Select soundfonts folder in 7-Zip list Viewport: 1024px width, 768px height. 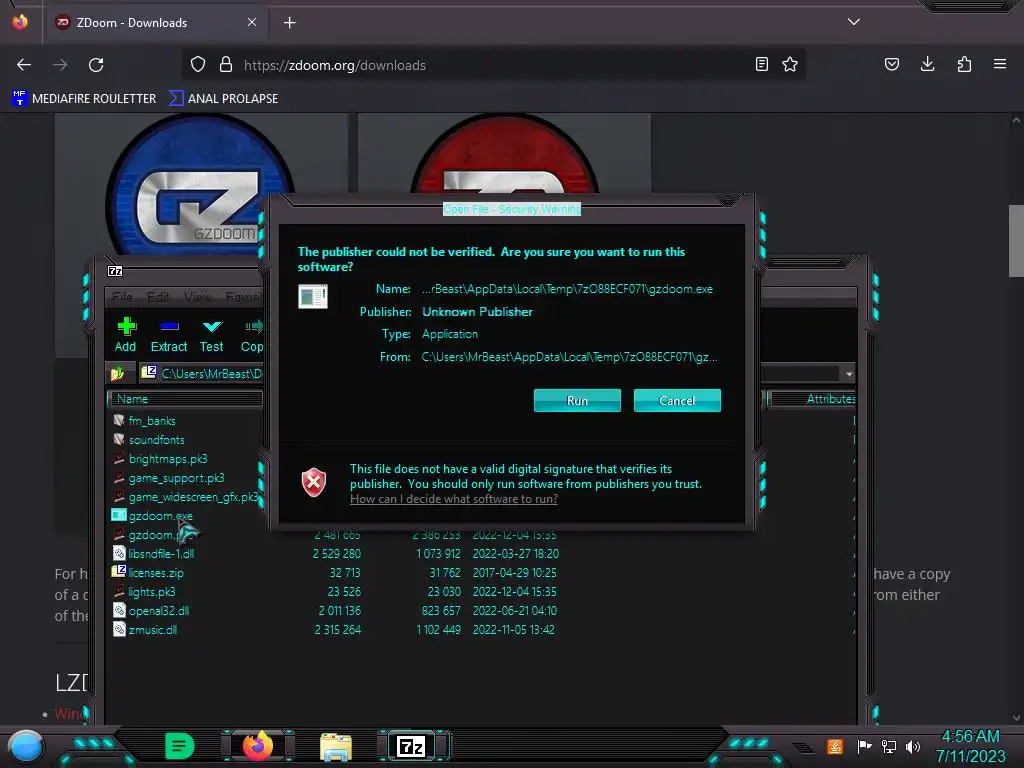(156, 440)
